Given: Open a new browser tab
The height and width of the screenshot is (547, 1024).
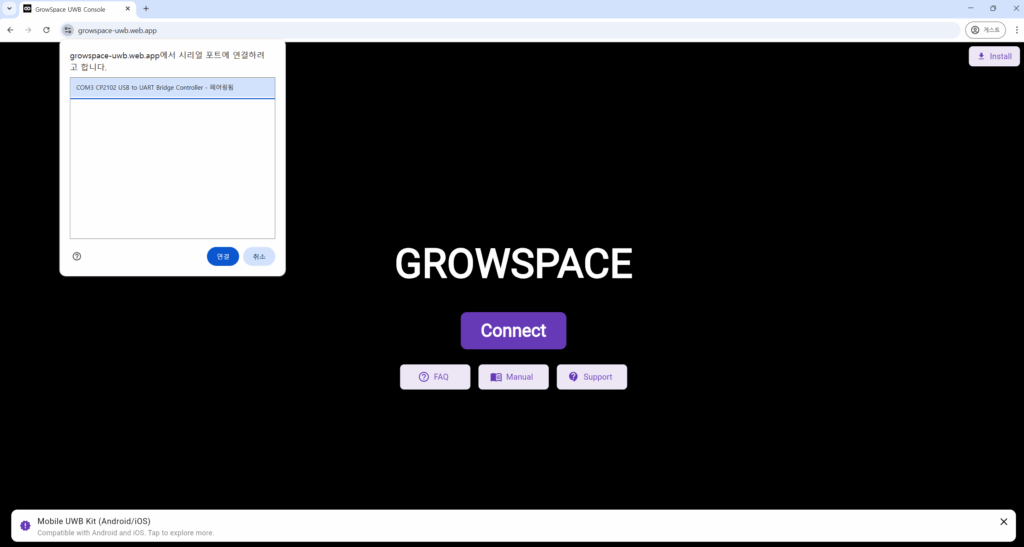Looking at the screenshot, I should click(146, 8).
